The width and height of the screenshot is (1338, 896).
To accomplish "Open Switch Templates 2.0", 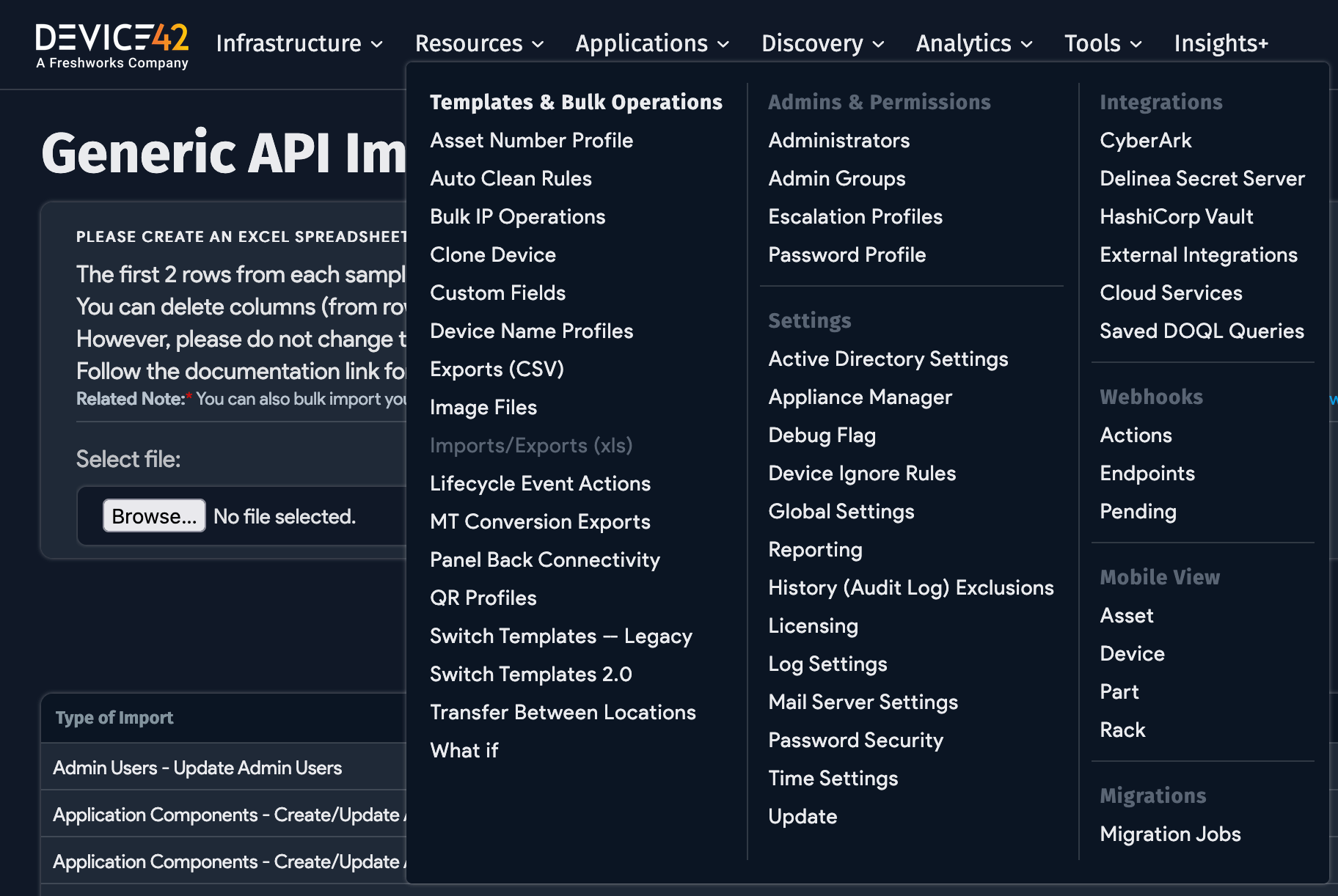I will [x=530, y=675].
